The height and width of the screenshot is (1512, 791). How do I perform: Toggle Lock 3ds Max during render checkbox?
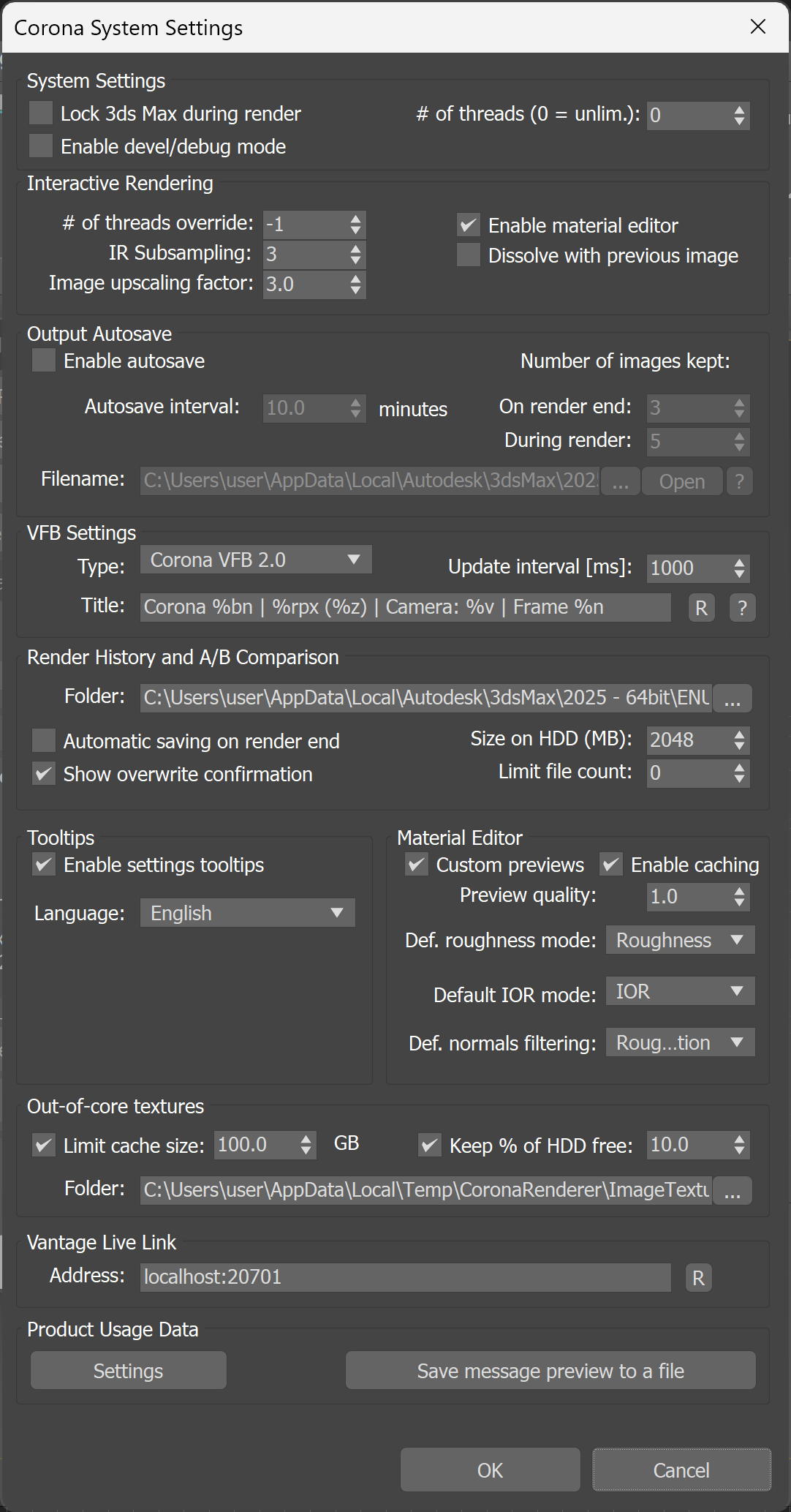41,113
